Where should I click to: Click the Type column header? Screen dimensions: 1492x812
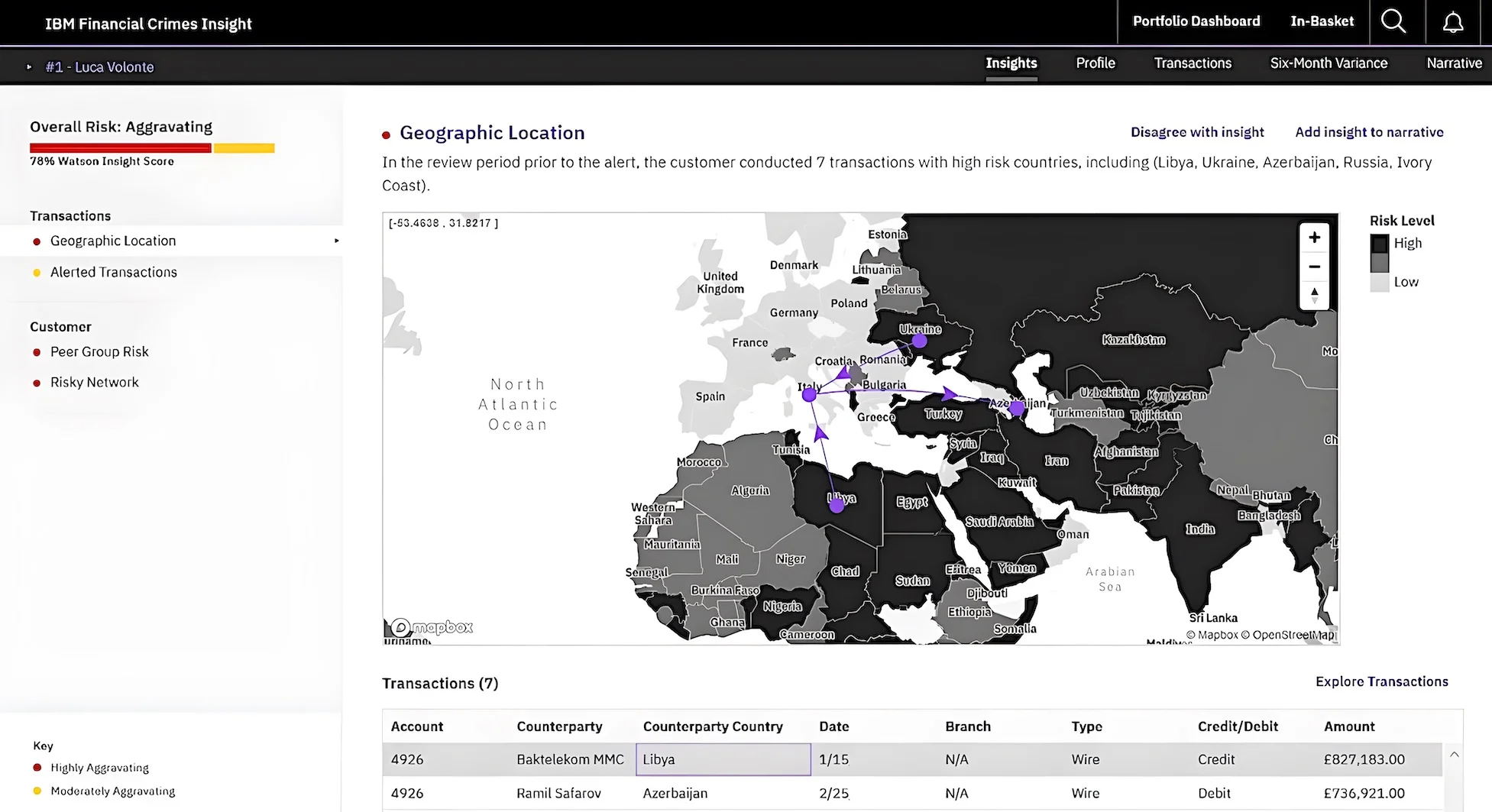(x=1086, y=726)
